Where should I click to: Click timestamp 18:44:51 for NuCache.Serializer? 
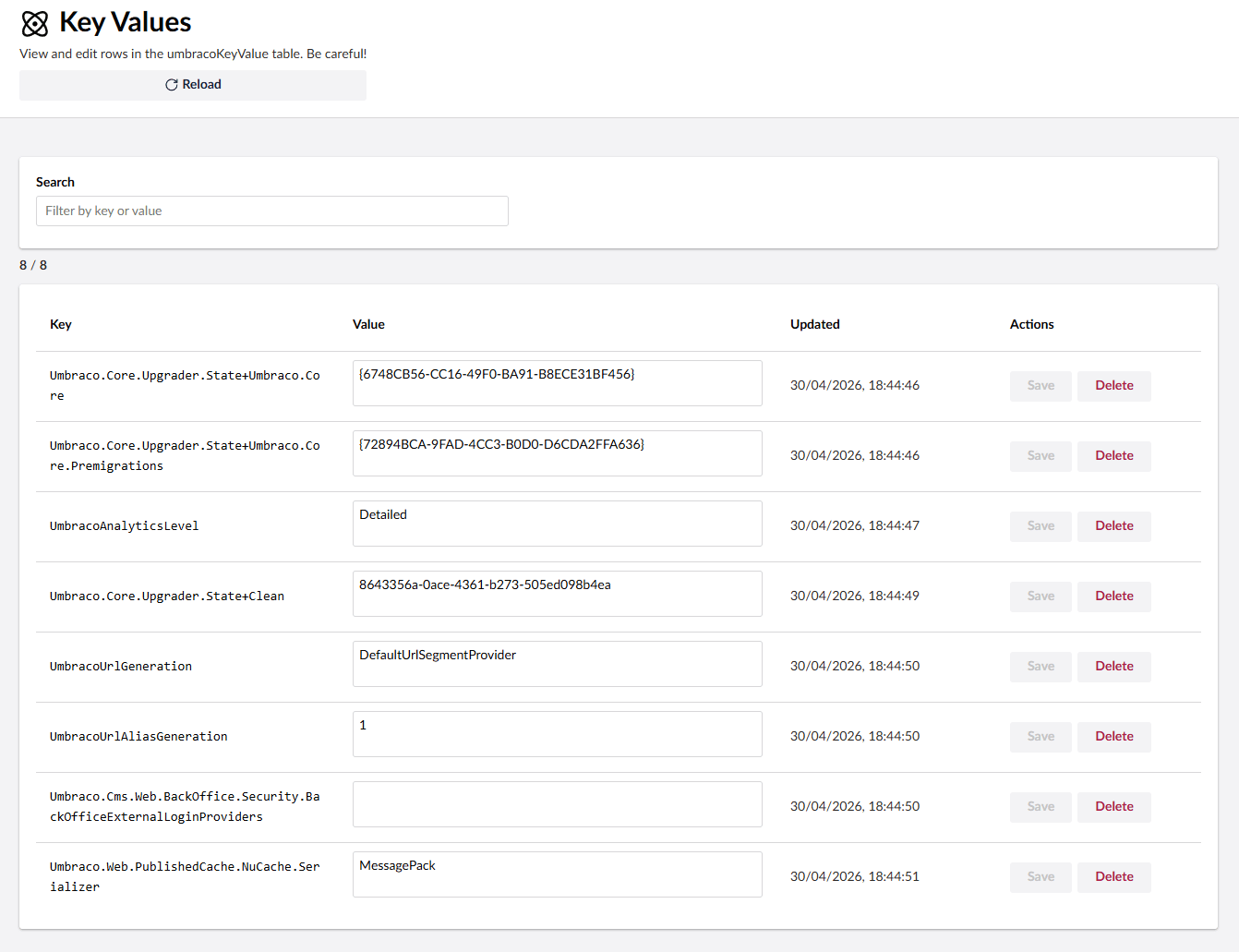click(855, 876)
